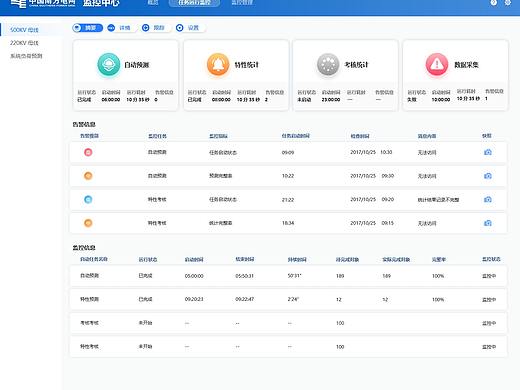This screenshot has width=520, height=390.
Task: Open top navigation item left of highlighted tab
Action: pos(153,3)
